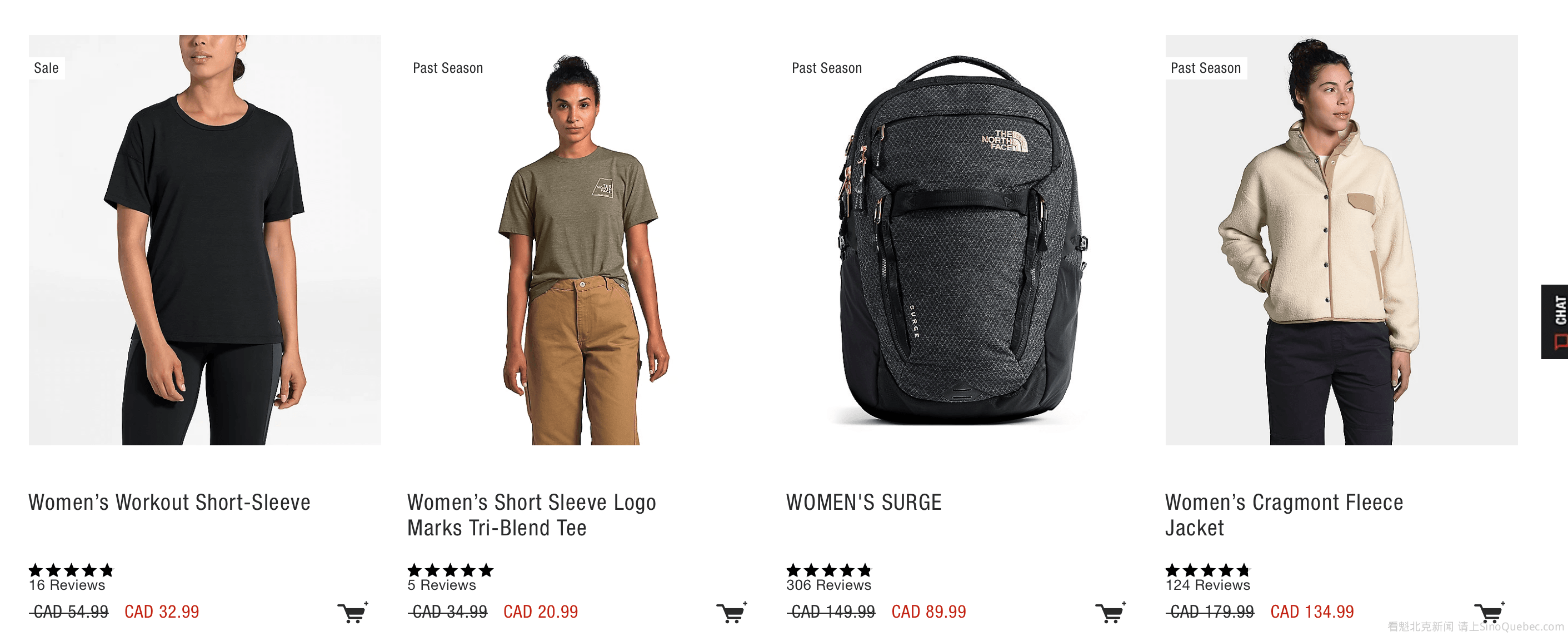Screen dimensions: 1568x636
Task: Open Women's Workout Short-Sleeve product title
Action: pyautogui.click(x=169, y=503)
